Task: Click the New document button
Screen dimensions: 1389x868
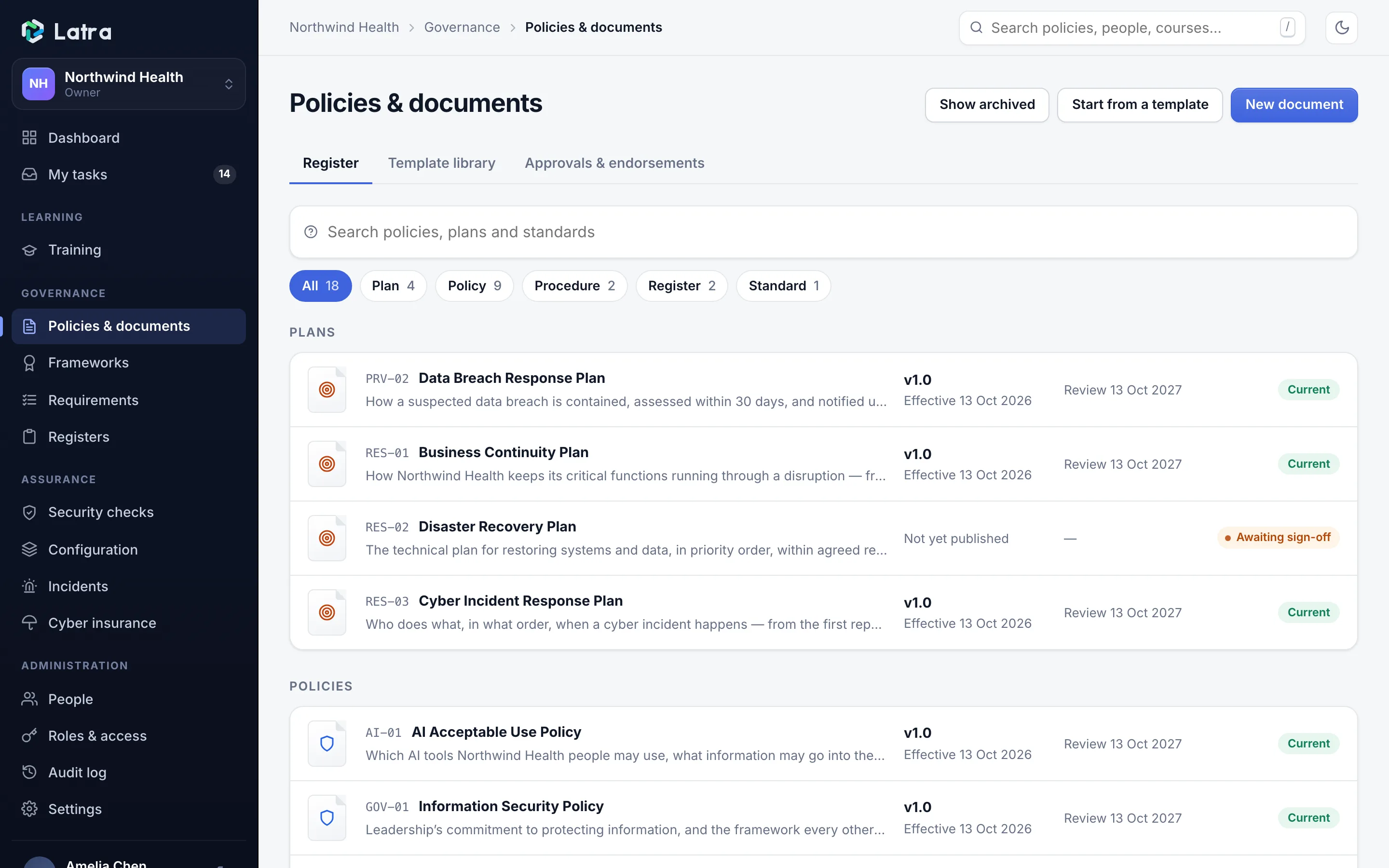Action: pyautogui.click(x=1294, y=105)
